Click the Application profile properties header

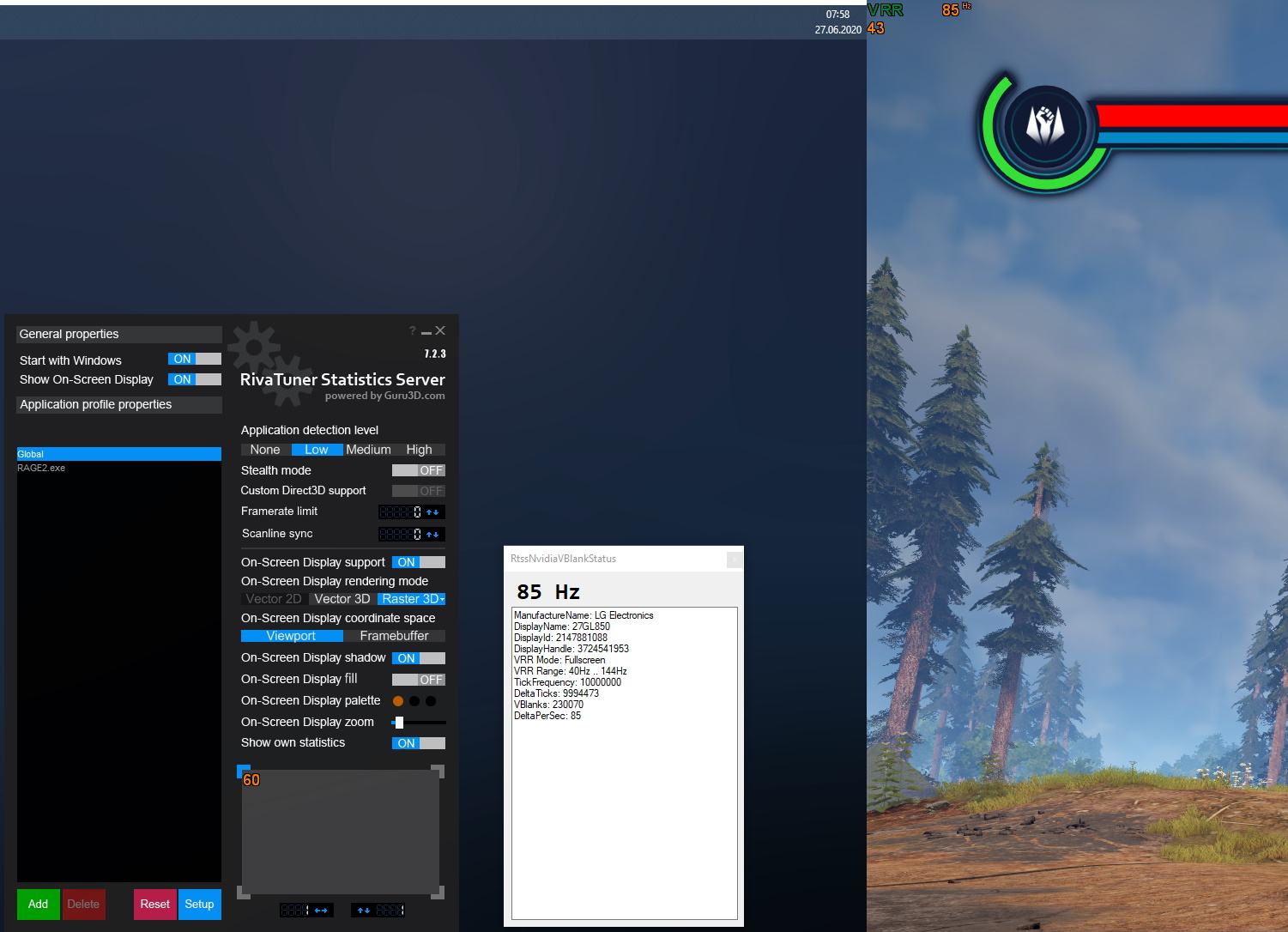coord(118,404)
